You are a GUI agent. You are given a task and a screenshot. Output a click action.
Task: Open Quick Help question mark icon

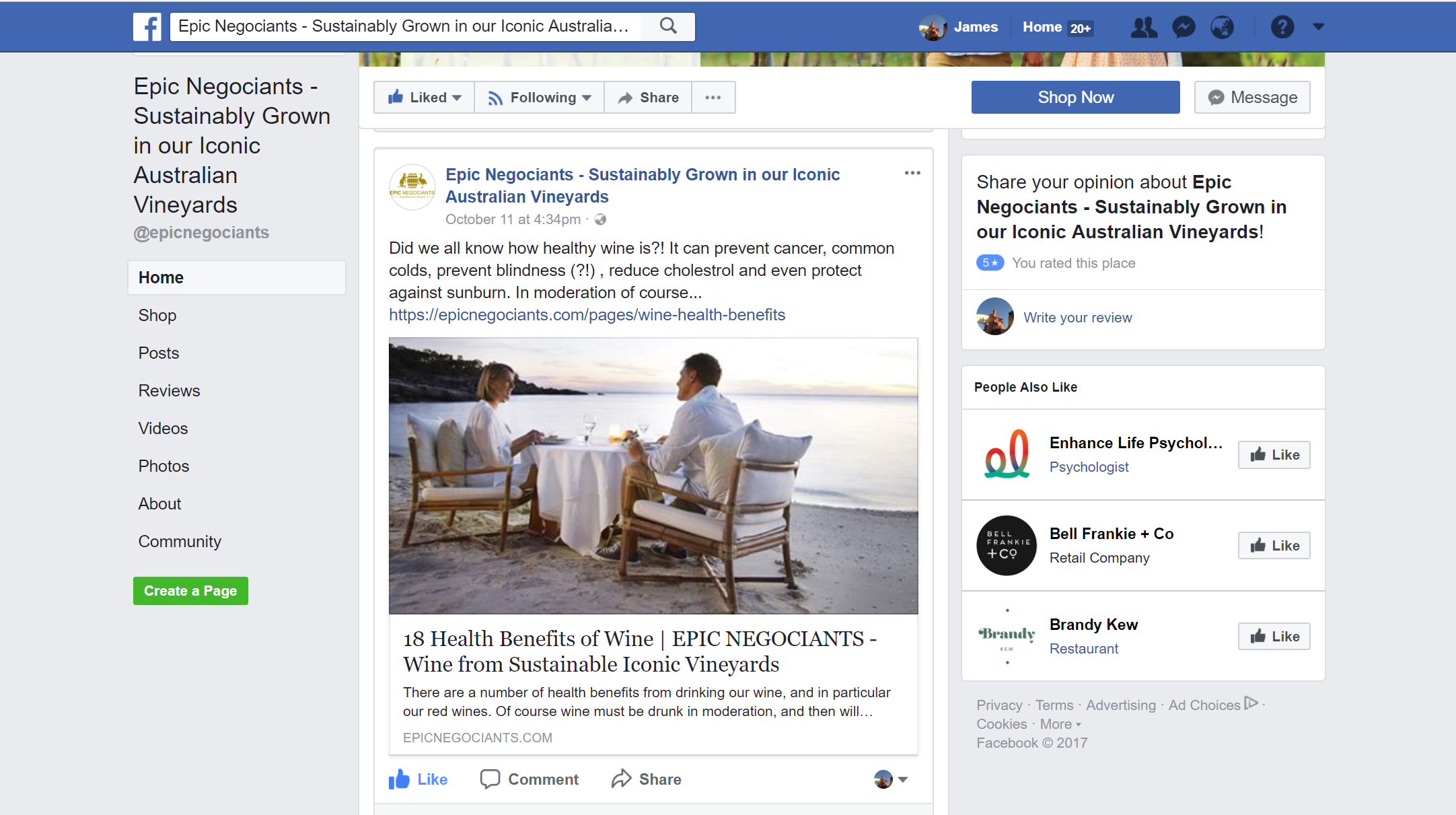(1282, 27)
